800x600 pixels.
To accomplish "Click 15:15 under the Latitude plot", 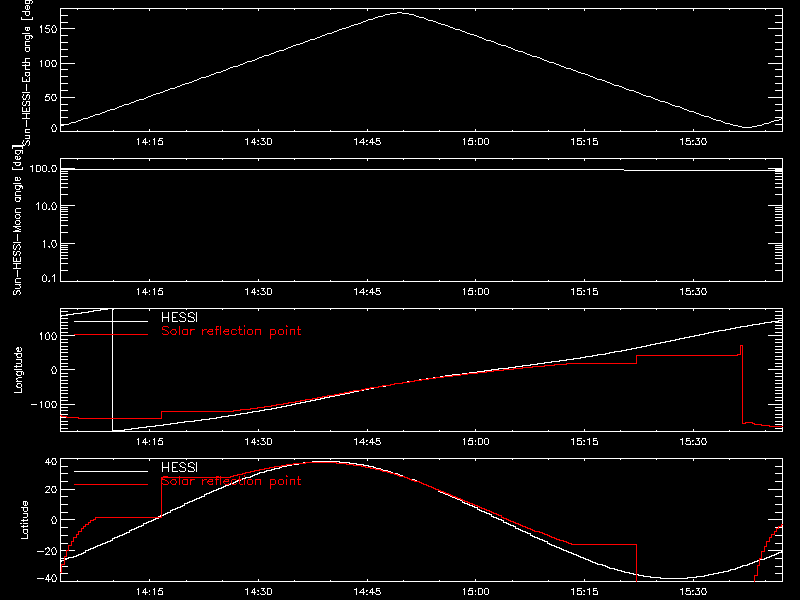I will 584,591.
